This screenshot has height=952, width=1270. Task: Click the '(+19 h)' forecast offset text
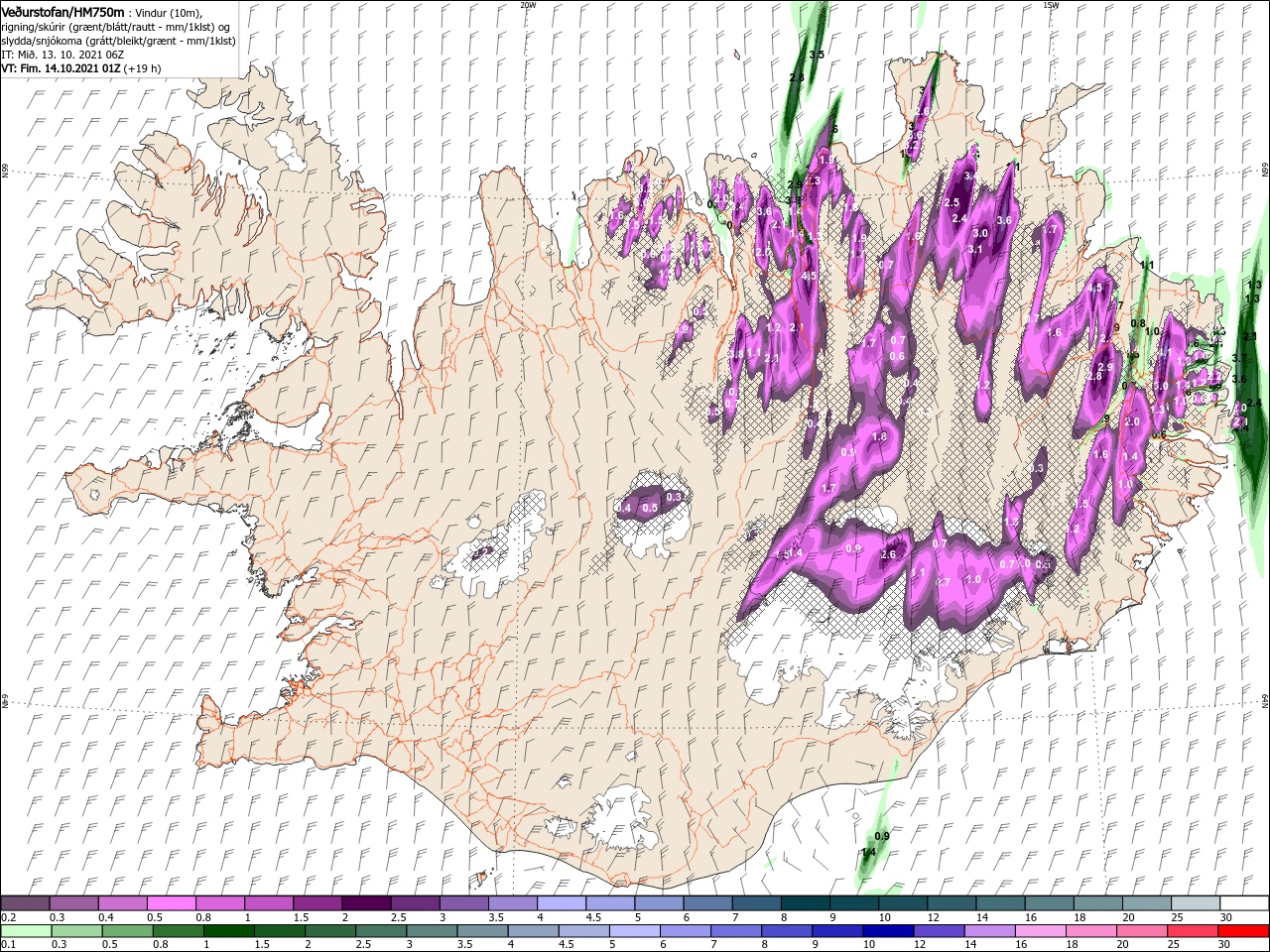(x=142, y=67)
